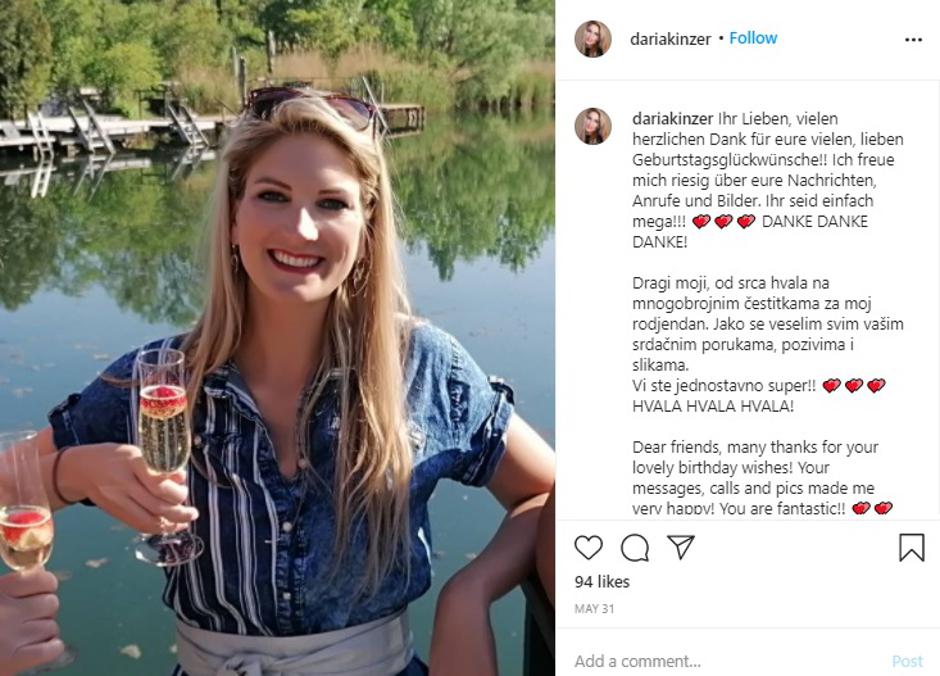
Task: Click the red hearts after 'jednostavno super!!'
Action: [854, 385]
